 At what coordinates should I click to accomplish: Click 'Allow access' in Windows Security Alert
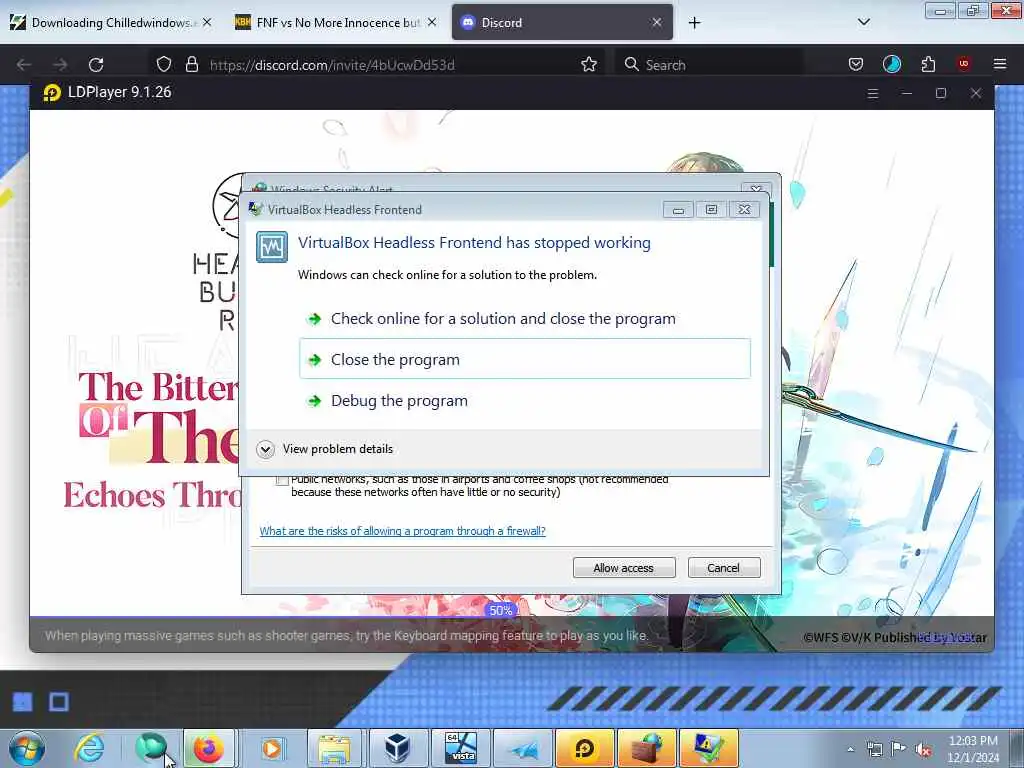pyautogui.click(x=624, y=568)
